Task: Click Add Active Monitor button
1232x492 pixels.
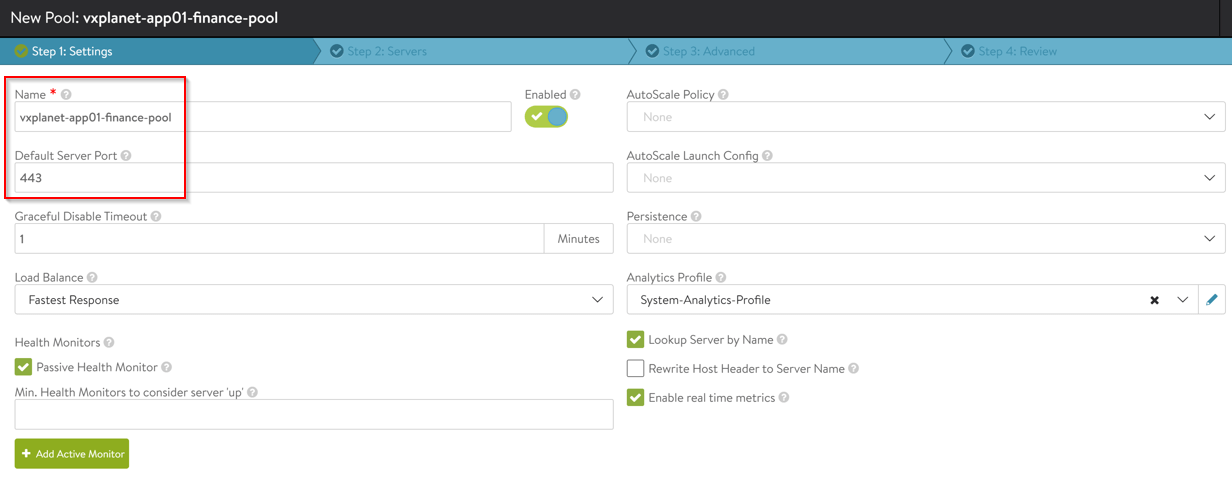Action: click(x=72, y=454)
